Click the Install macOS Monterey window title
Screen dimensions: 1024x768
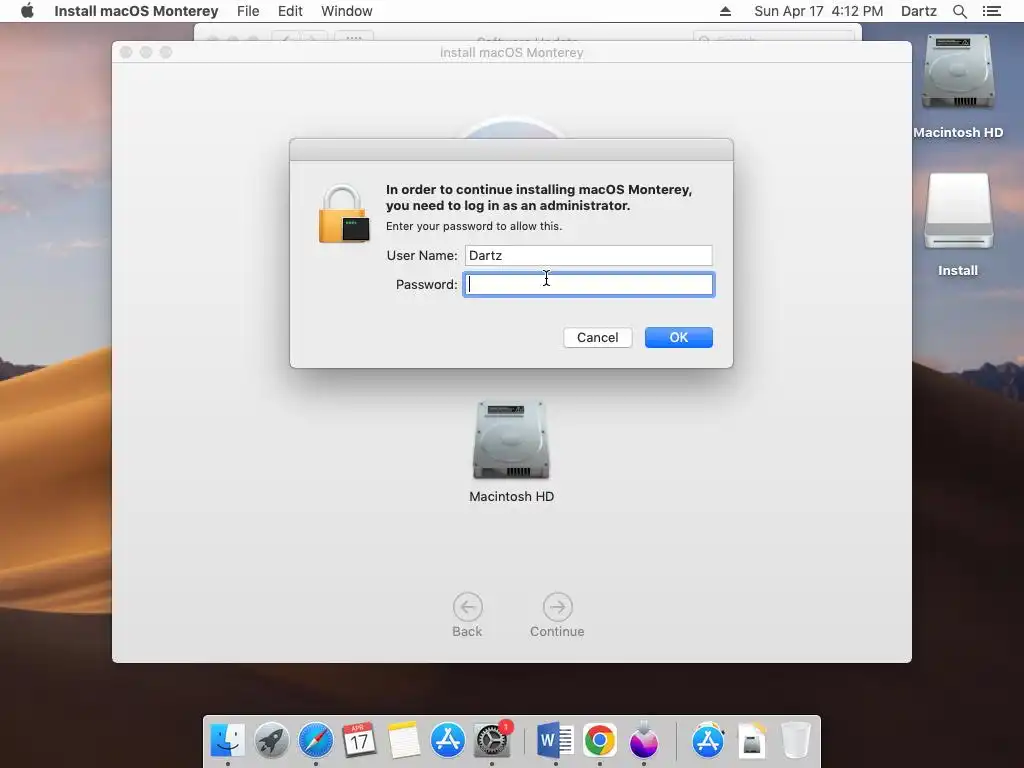(511, 52)
